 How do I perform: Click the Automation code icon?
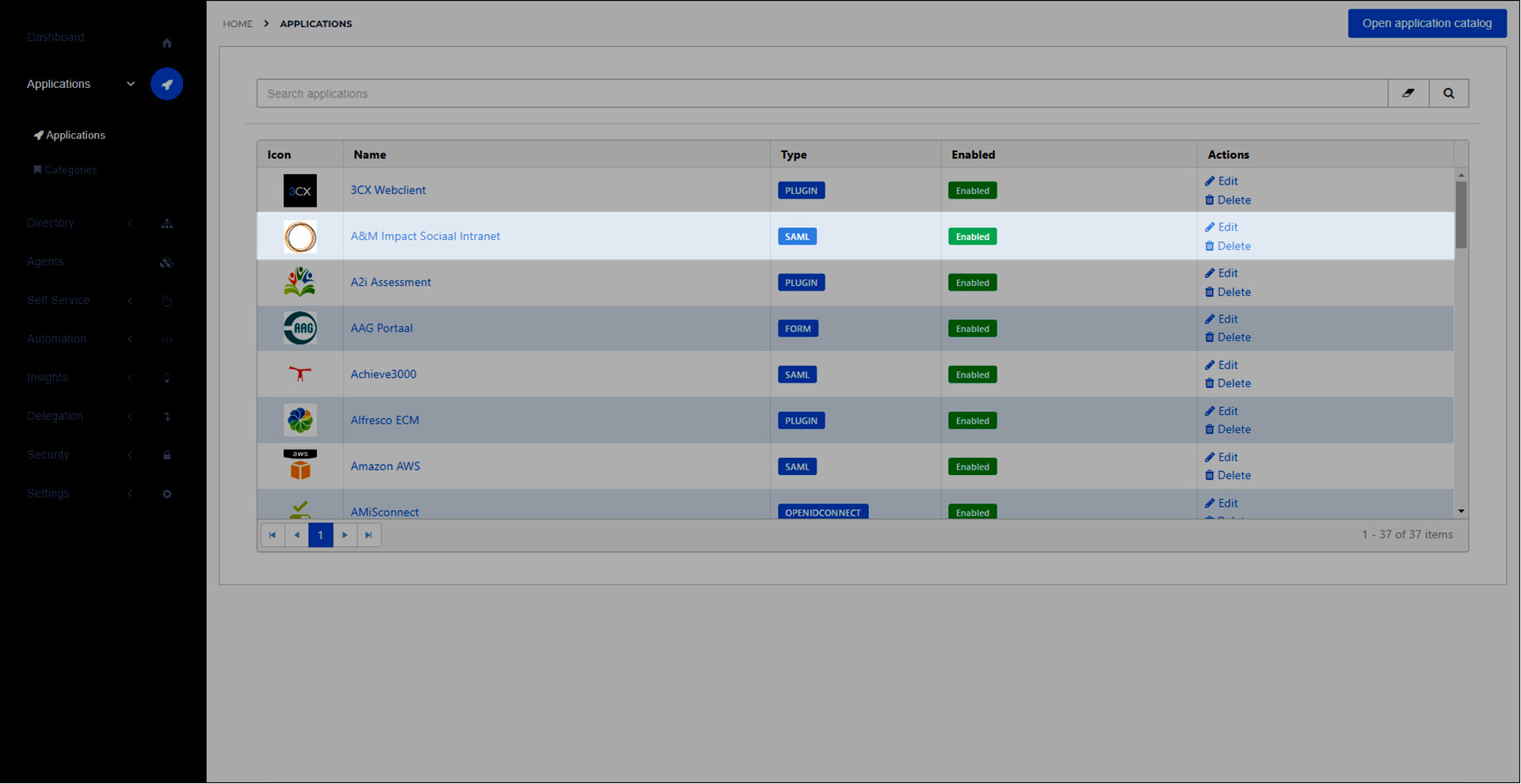[166, 339]
